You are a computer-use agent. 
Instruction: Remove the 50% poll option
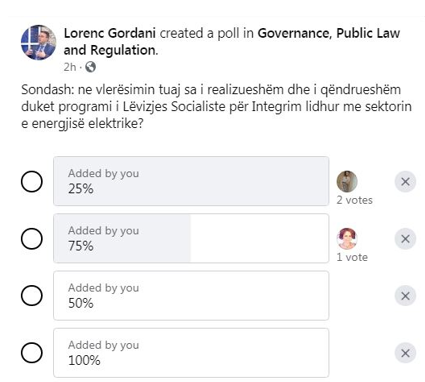[x=405, y=296]
